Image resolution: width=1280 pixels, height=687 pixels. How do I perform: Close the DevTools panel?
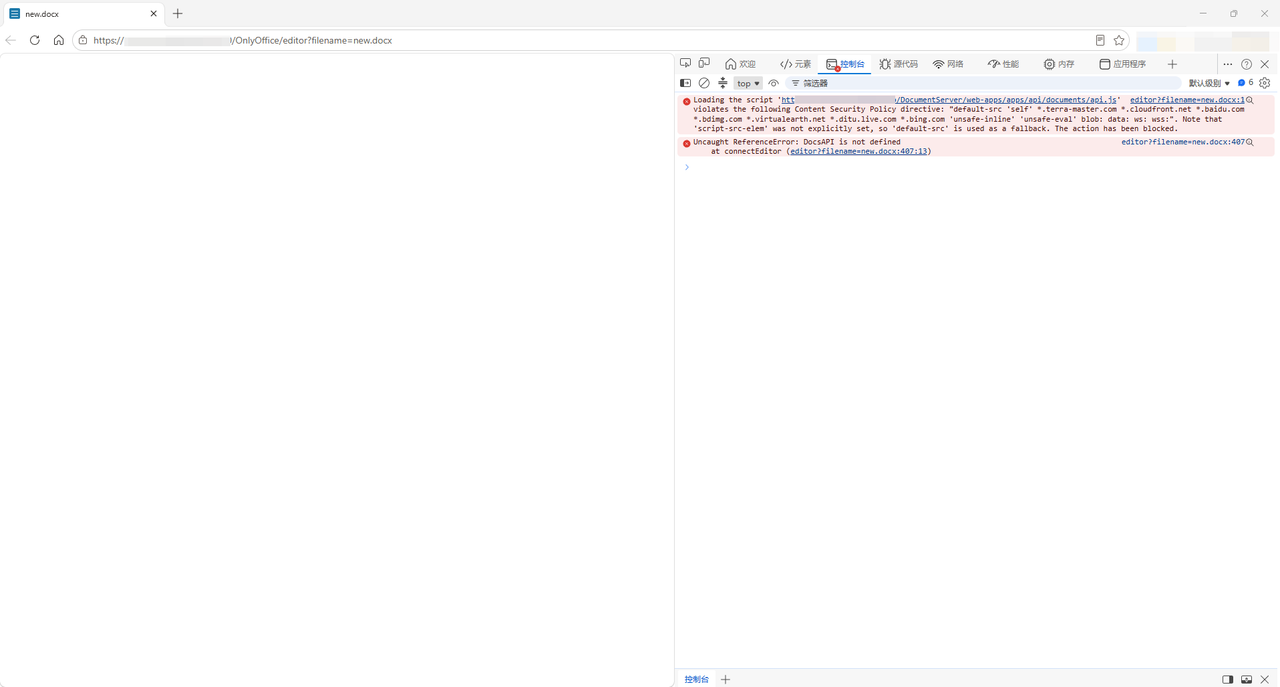pyautogui.click(x=1265, y=64)
